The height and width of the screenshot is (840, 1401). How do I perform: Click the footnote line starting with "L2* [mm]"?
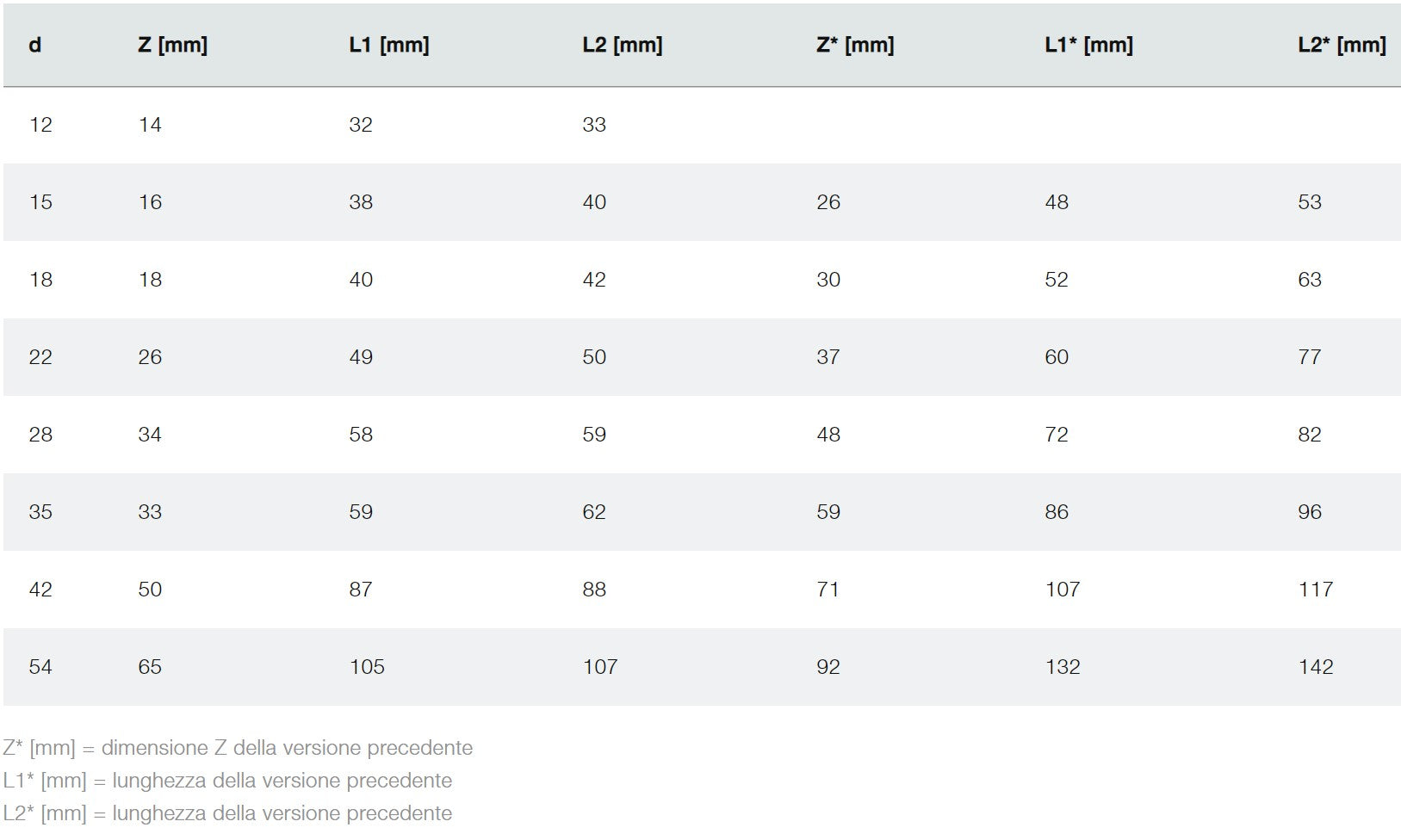[227, 813]
